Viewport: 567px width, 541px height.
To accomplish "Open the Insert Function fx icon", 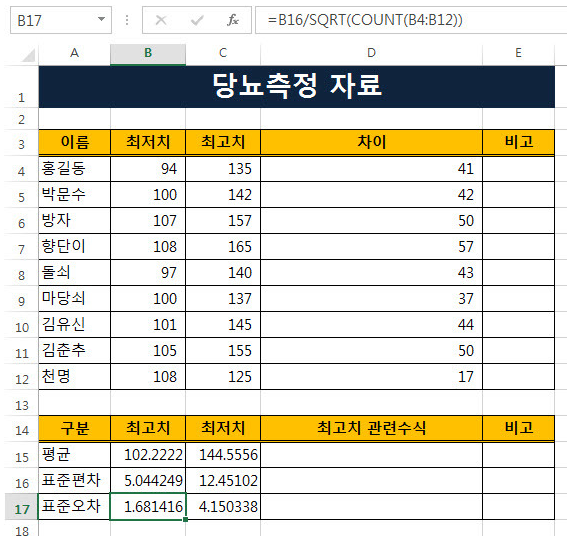I will pos(233,20).
